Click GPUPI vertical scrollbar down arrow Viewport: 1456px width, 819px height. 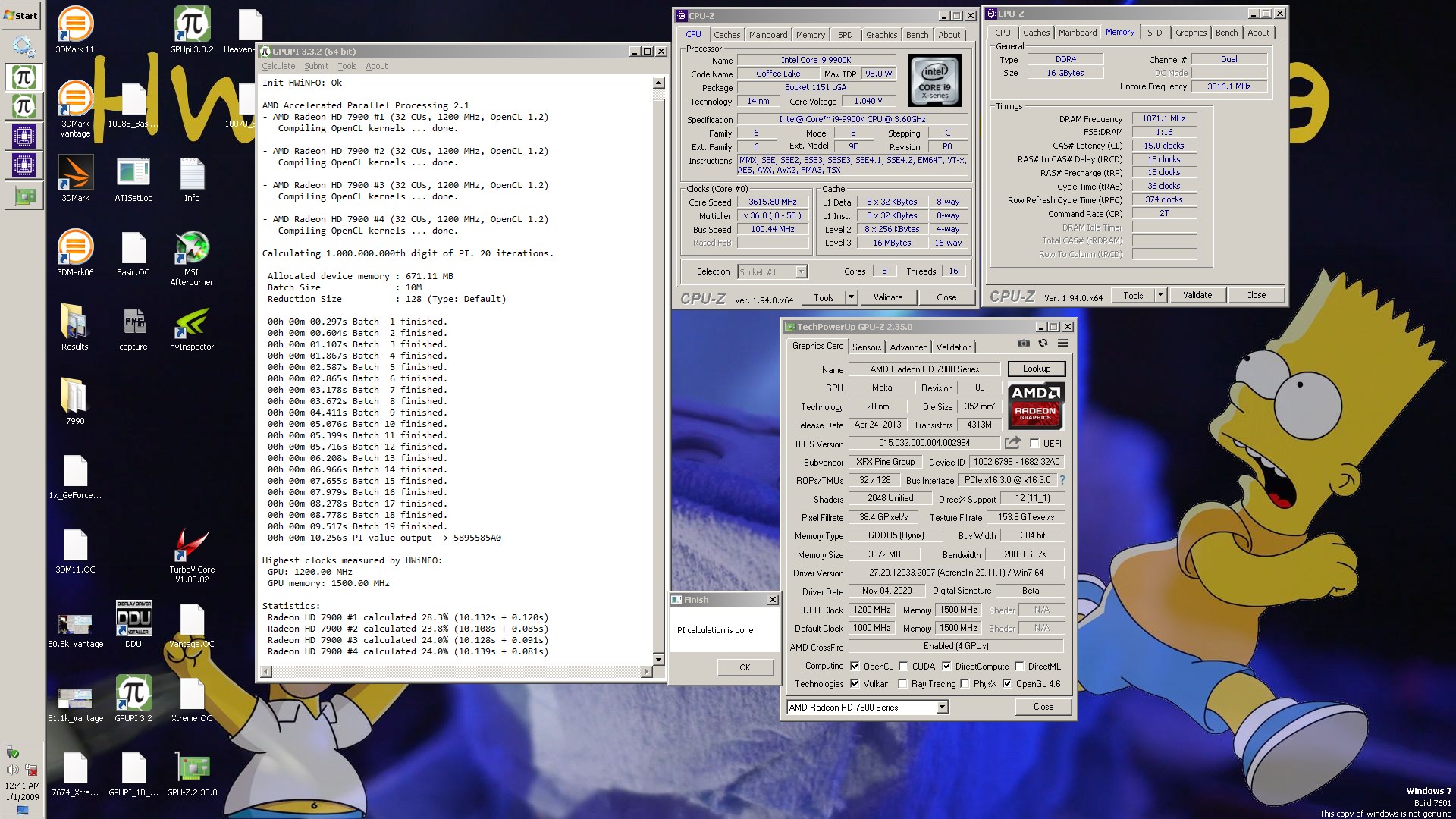(x=658, y=660)
